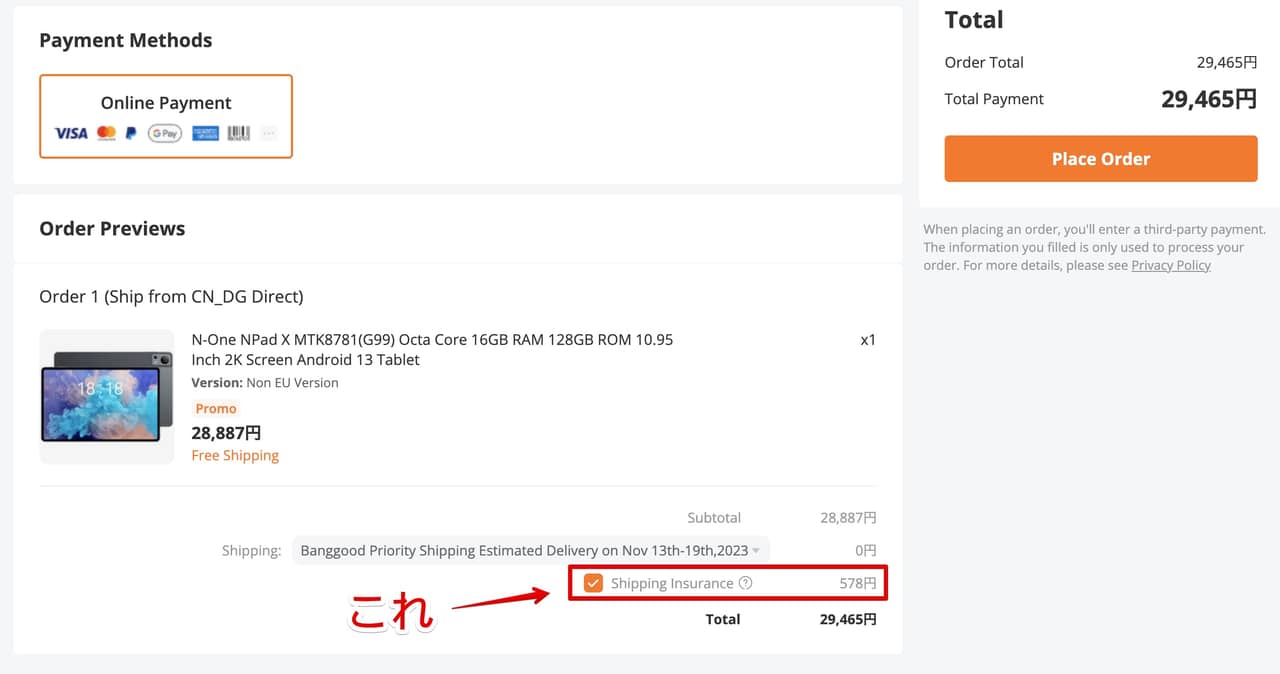
Task: Click the Visa card icon
Action: tap(71, 133)
